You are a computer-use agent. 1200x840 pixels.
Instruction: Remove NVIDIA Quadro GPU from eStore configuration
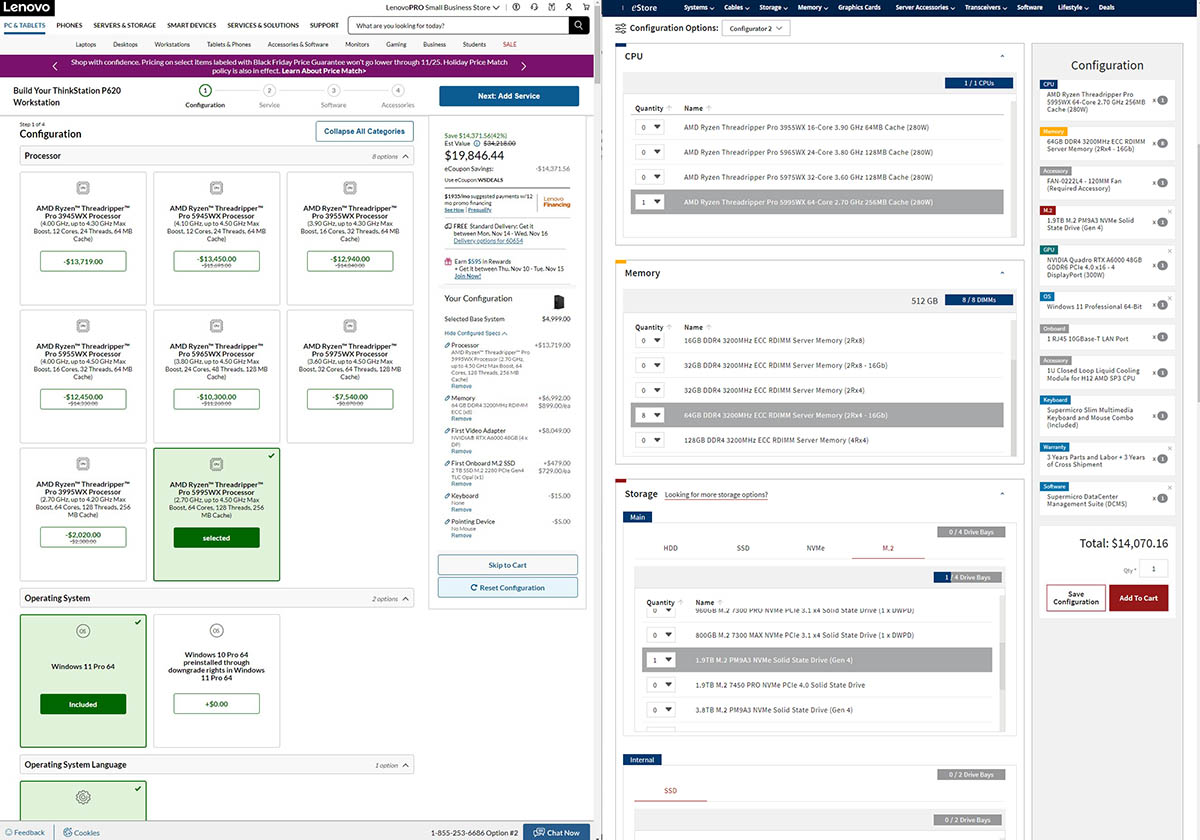tap(1169, 250)
